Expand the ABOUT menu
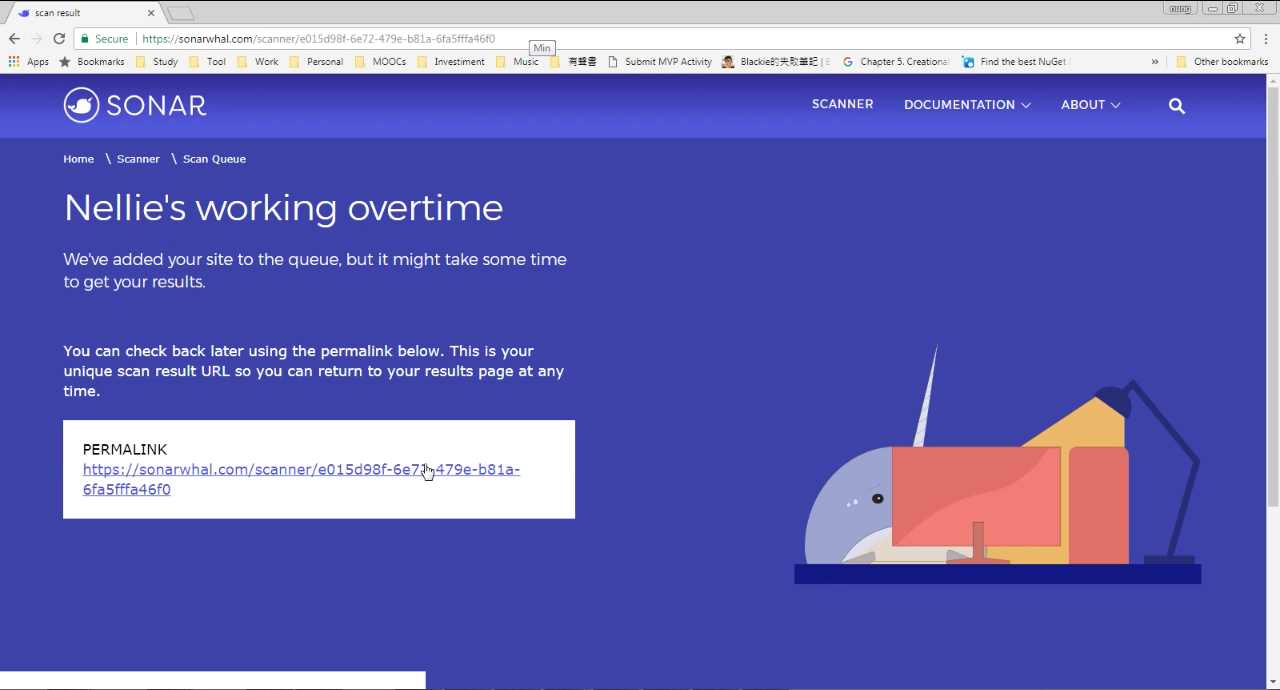The height and width of the screenshot is (690, 1280). (1090, 104)
